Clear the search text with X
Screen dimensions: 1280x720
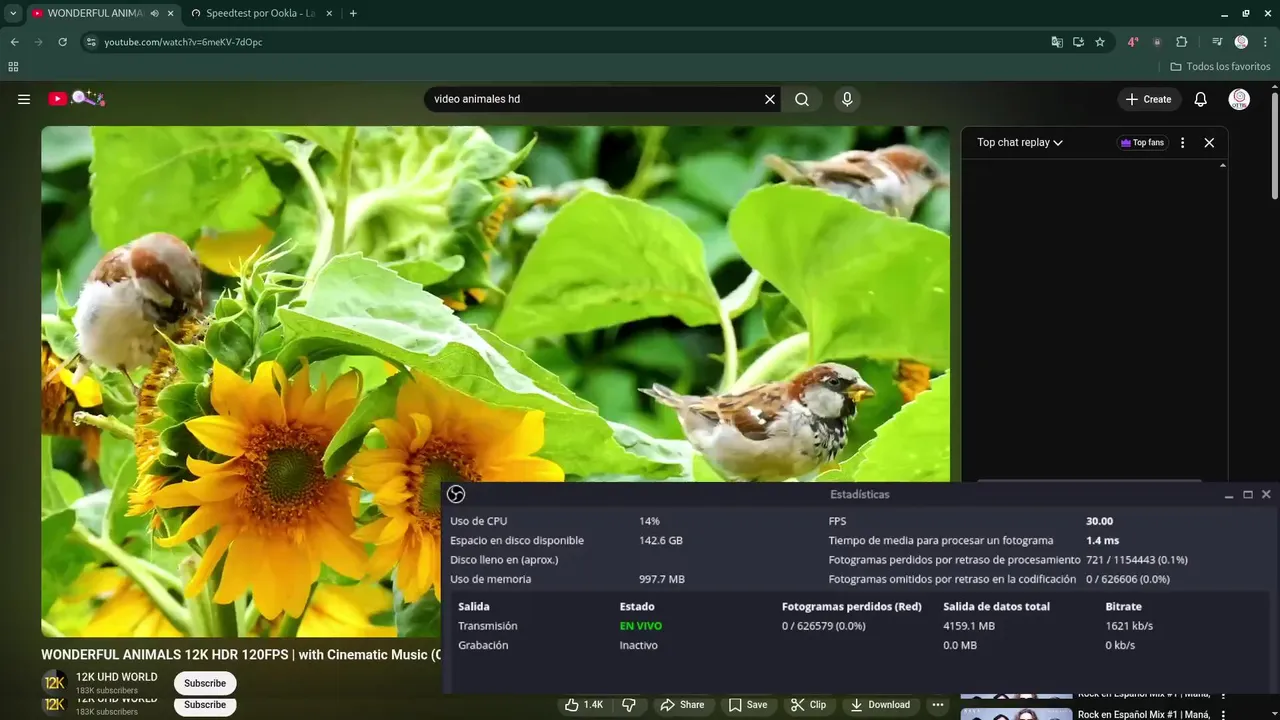[x=770, y=99]
